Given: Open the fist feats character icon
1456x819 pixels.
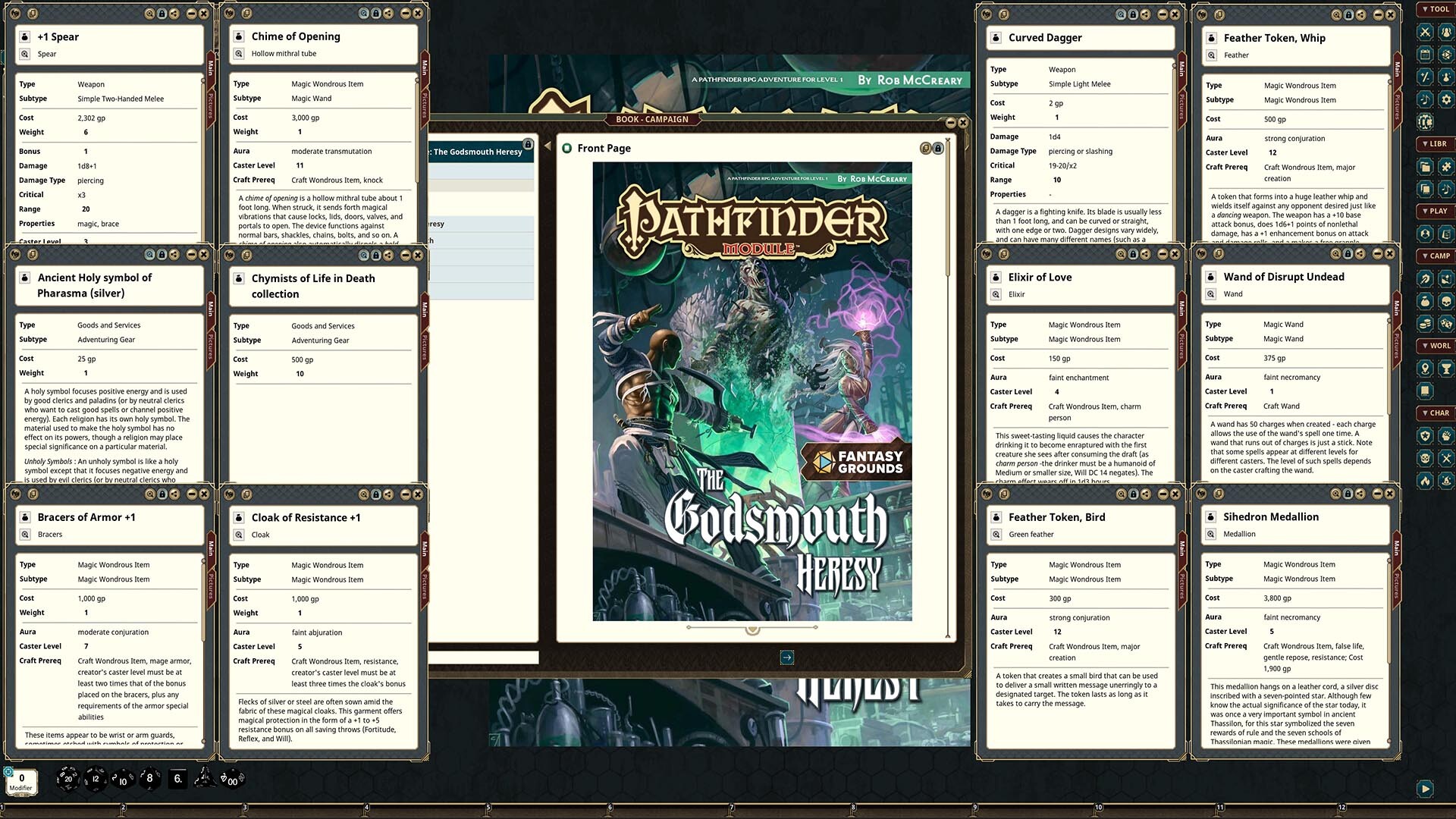Looking at the screenshot, I should point(1446,435).
